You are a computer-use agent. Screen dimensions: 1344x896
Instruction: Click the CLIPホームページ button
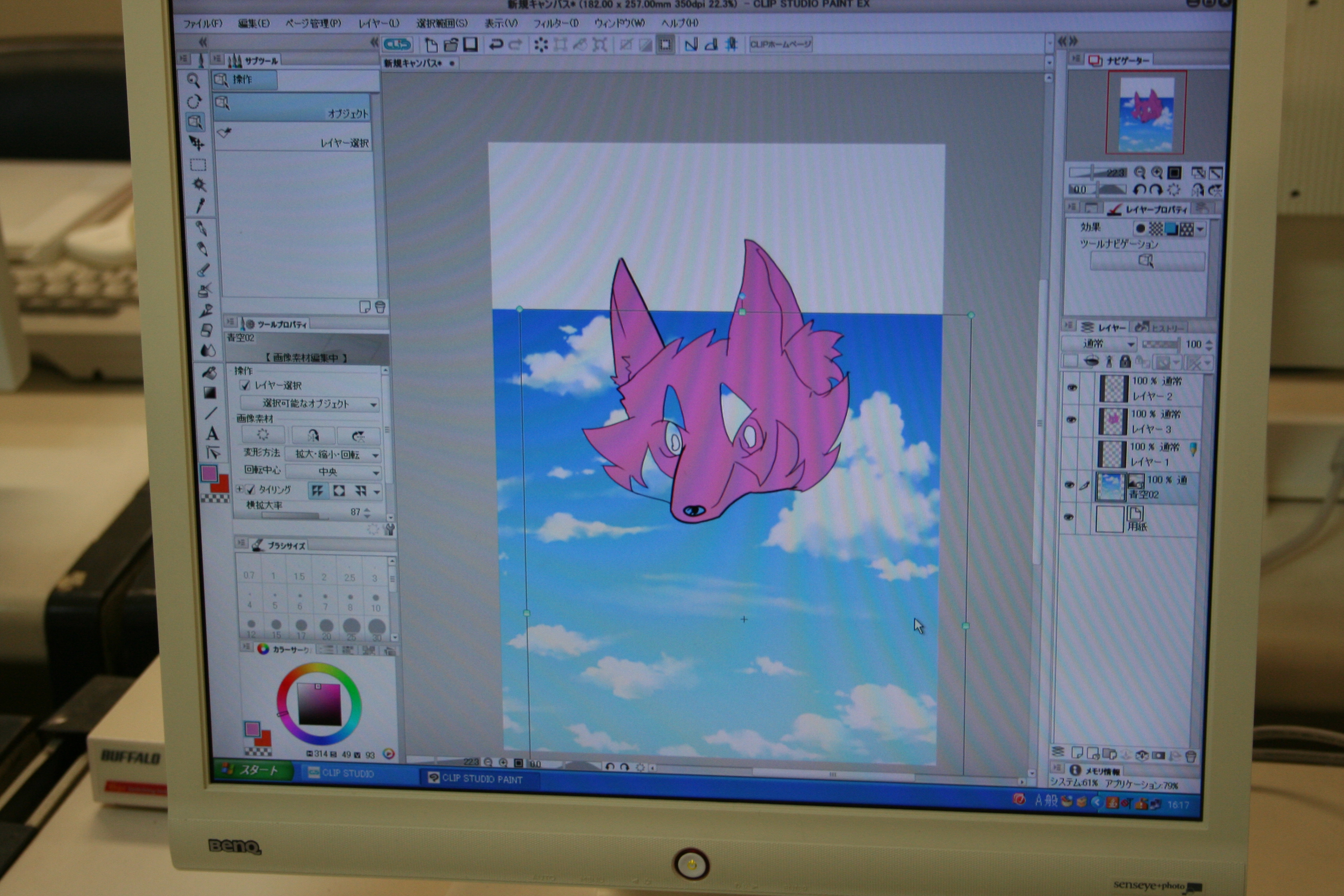point(780,45)
